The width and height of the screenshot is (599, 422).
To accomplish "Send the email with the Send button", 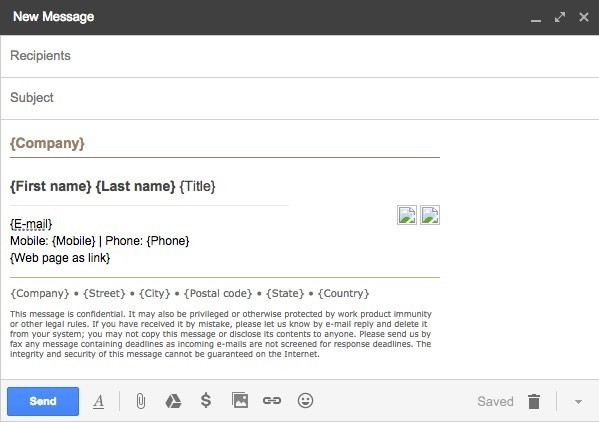I will 43,401.
